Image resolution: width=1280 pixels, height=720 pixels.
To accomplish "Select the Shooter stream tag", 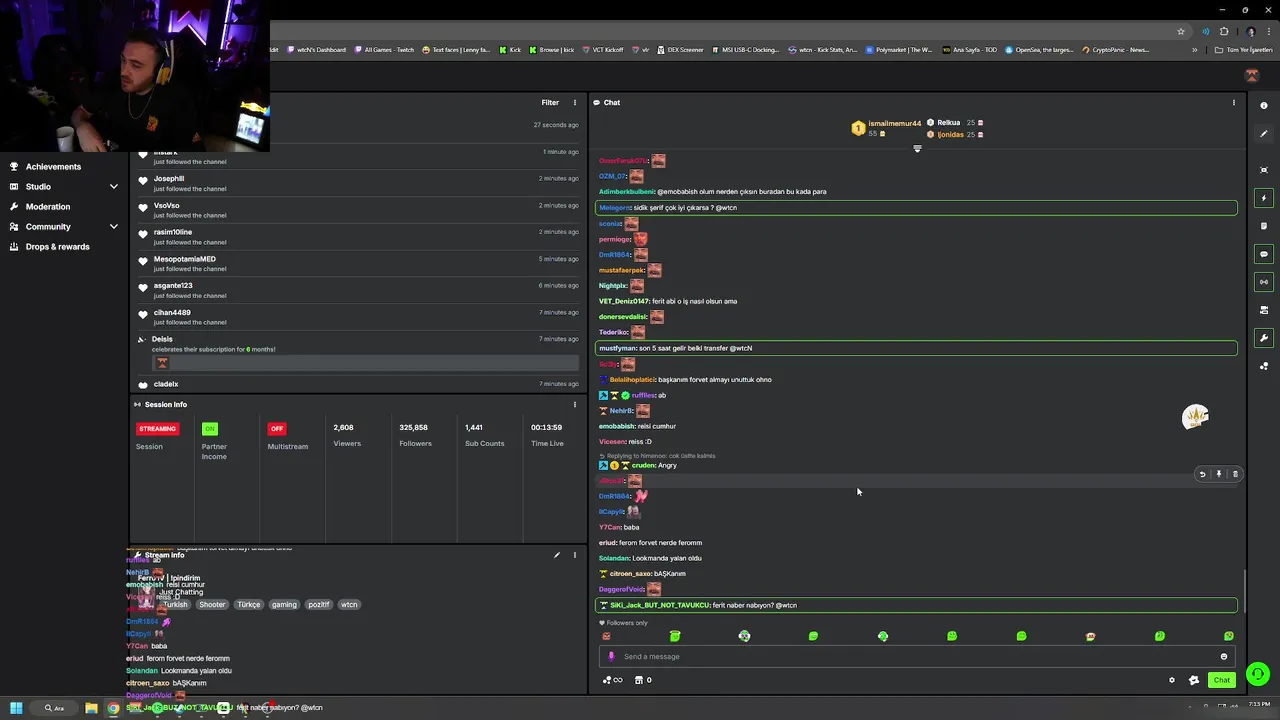I will click(212, 604).
